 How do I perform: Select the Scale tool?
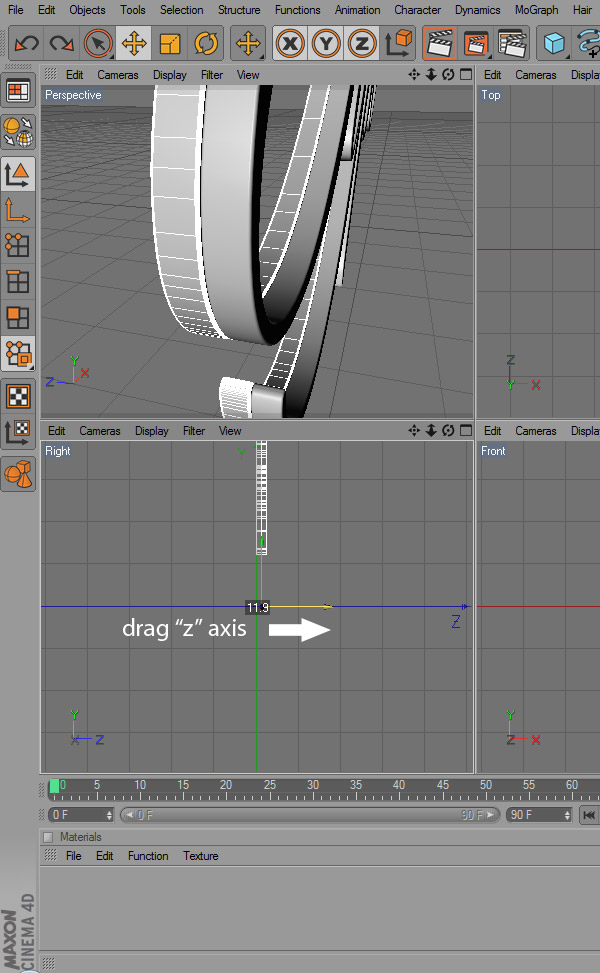pos(170,44)
